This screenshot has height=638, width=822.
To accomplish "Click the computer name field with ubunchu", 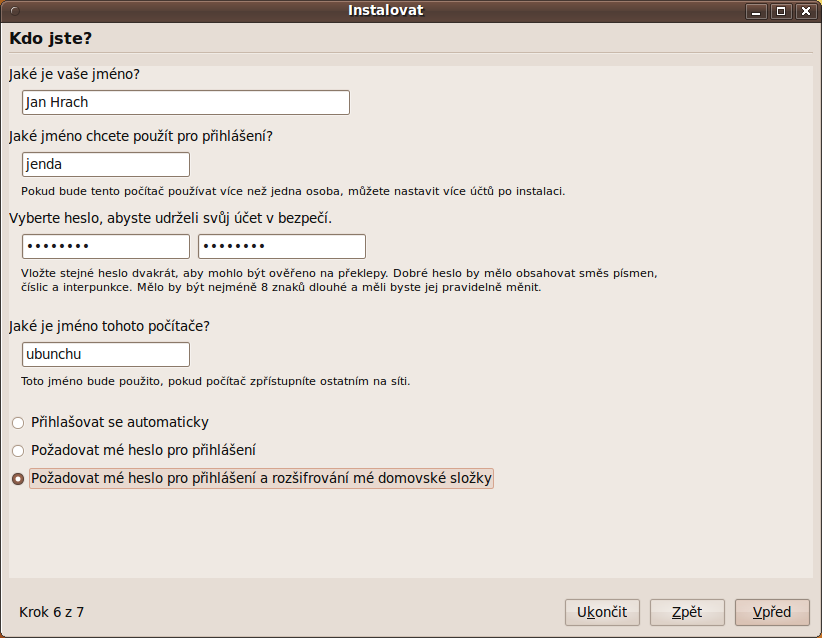I will click(106, 354).
